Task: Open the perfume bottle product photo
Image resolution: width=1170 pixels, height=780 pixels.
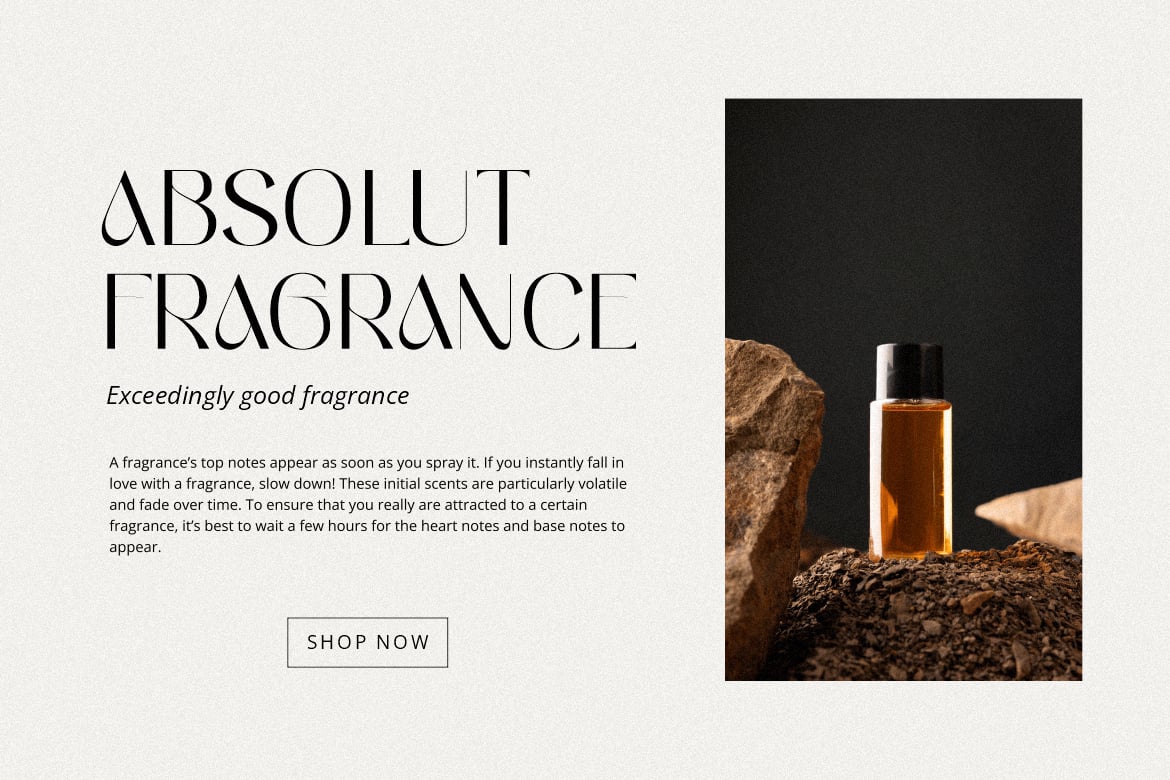Action: tap(903, 389)
